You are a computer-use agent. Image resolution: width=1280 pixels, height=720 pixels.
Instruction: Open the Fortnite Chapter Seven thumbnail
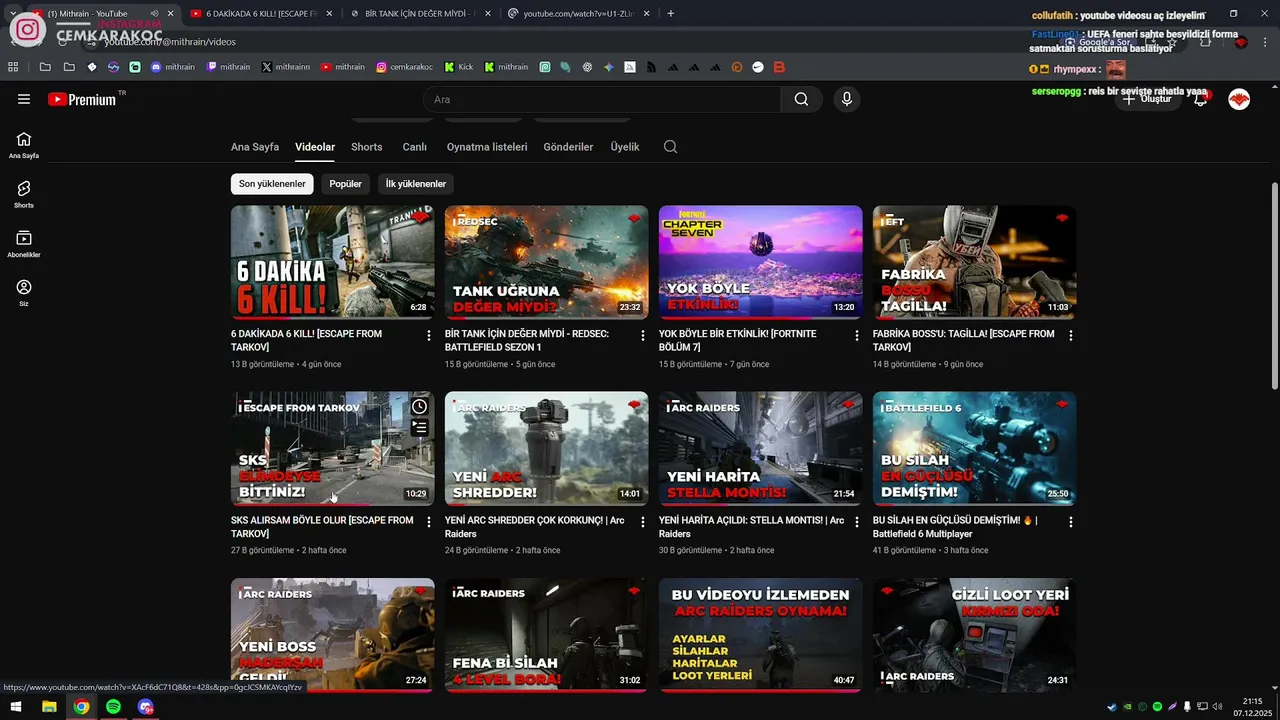760,262
